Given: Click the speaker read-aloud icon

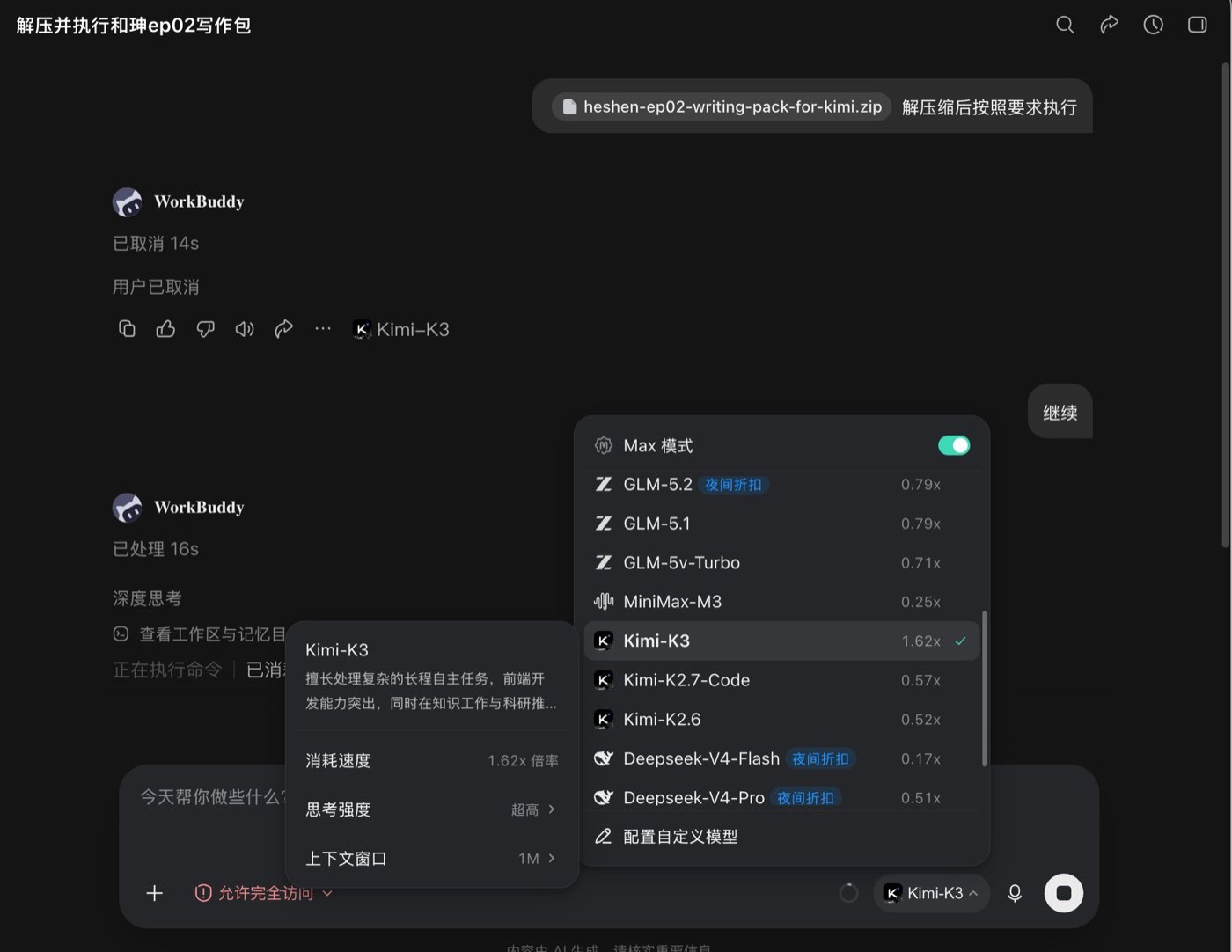Looking at the screenshot, I should pyautogui.click(x=245, y=329).
